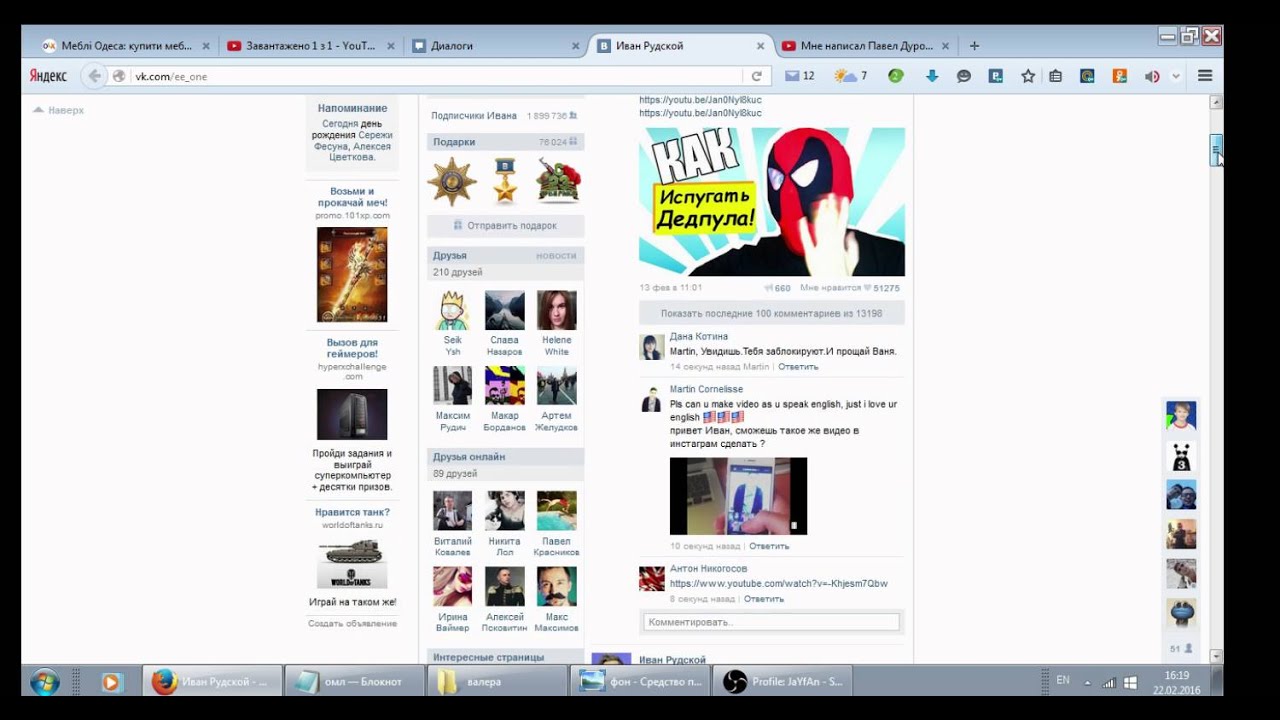Open friend Helene White's avatar
Viewport: 1280px width, 720px height.
tap(557, 310)
